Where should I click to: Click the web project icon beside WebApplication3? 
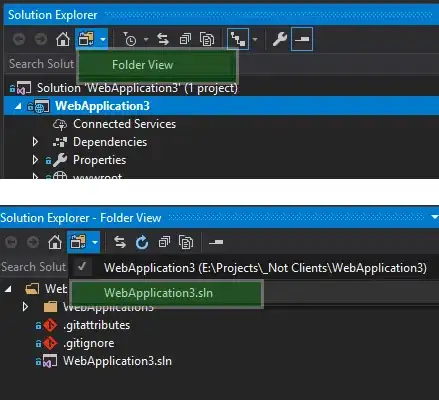tap(42, 106)
